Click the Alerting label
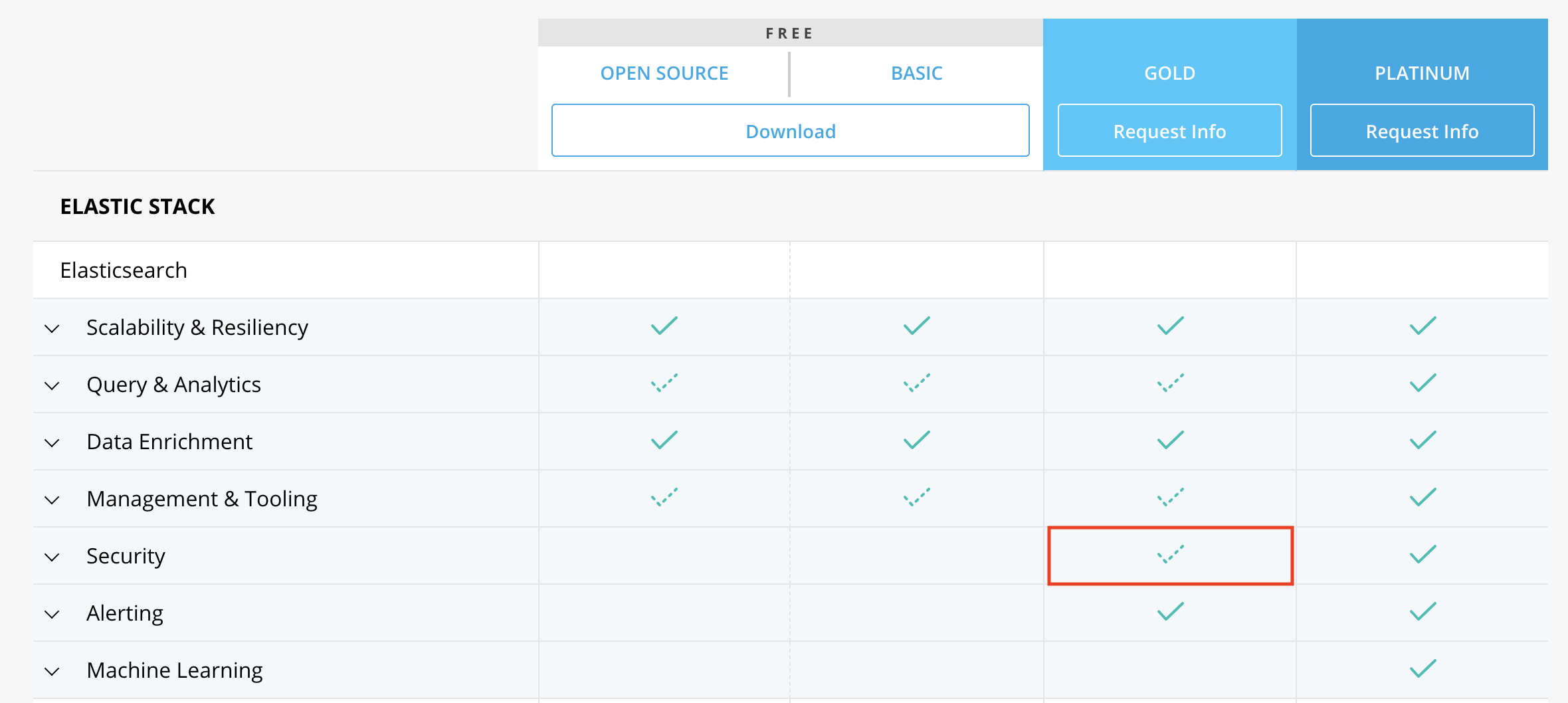1568x703 pixels. pyautogui.click(x=125, y=613)
